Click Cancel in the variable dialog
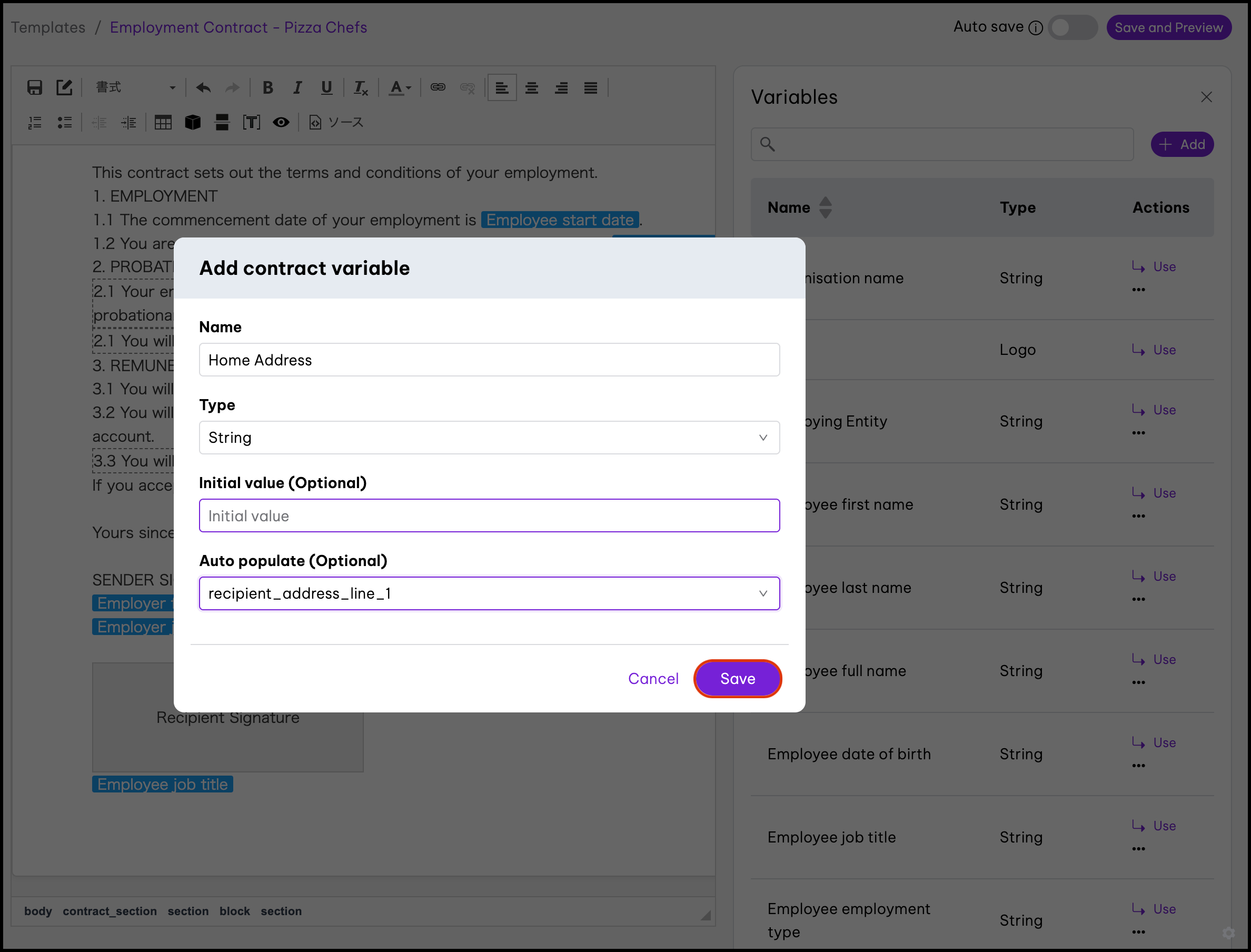 click(x=653, y=678)
